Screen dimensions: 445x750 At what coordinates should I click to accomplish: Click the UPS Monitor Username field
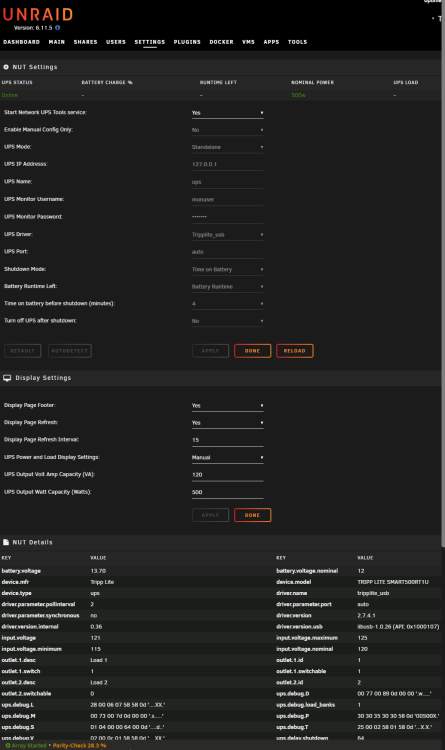(228, 200)
